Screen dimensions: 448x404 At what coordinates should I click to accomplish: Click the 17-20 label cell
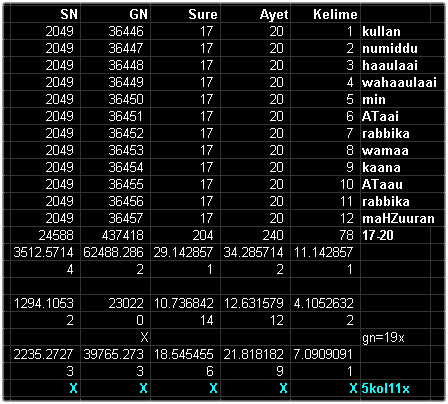tap(396, 236)
